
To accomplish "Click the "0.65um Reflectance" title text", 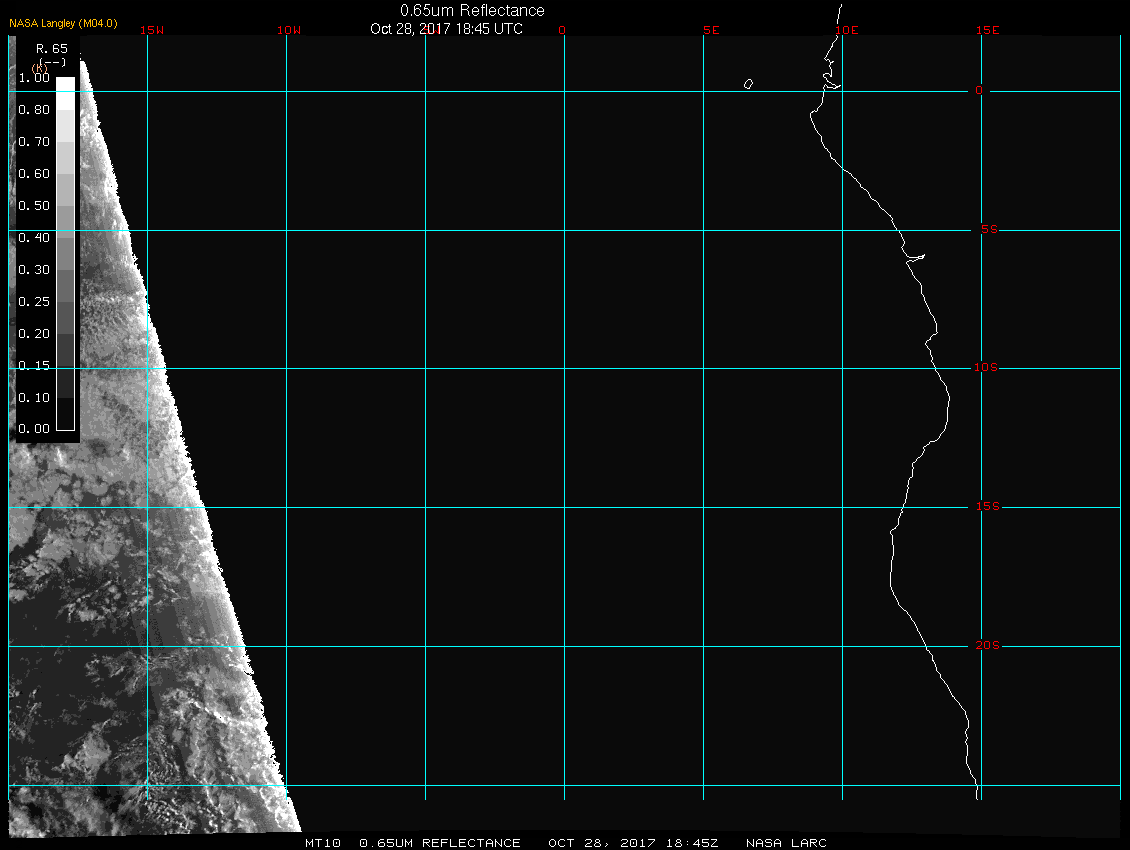I will point(472,10).
